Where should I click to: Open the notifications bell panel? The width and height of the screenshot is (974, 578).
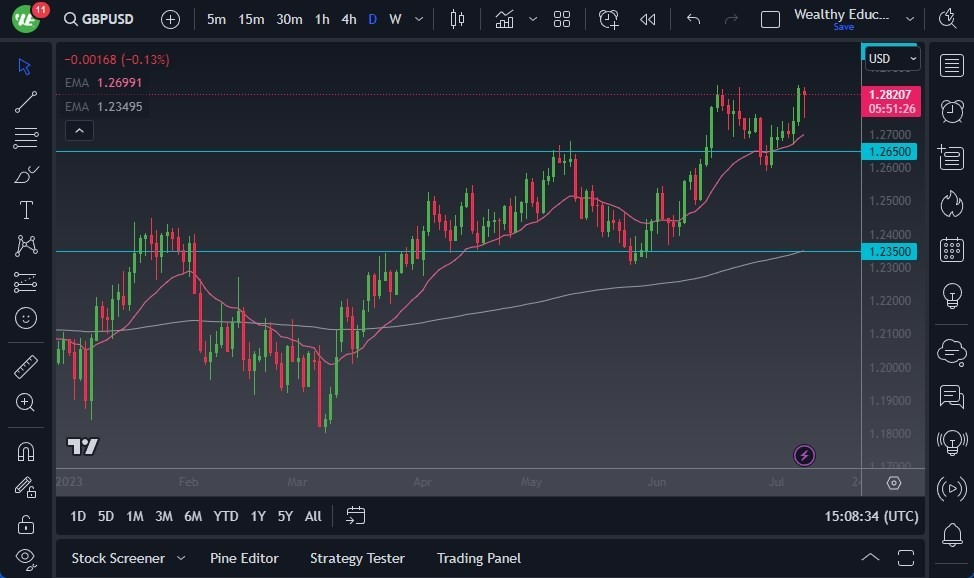(x=951, y=536)
